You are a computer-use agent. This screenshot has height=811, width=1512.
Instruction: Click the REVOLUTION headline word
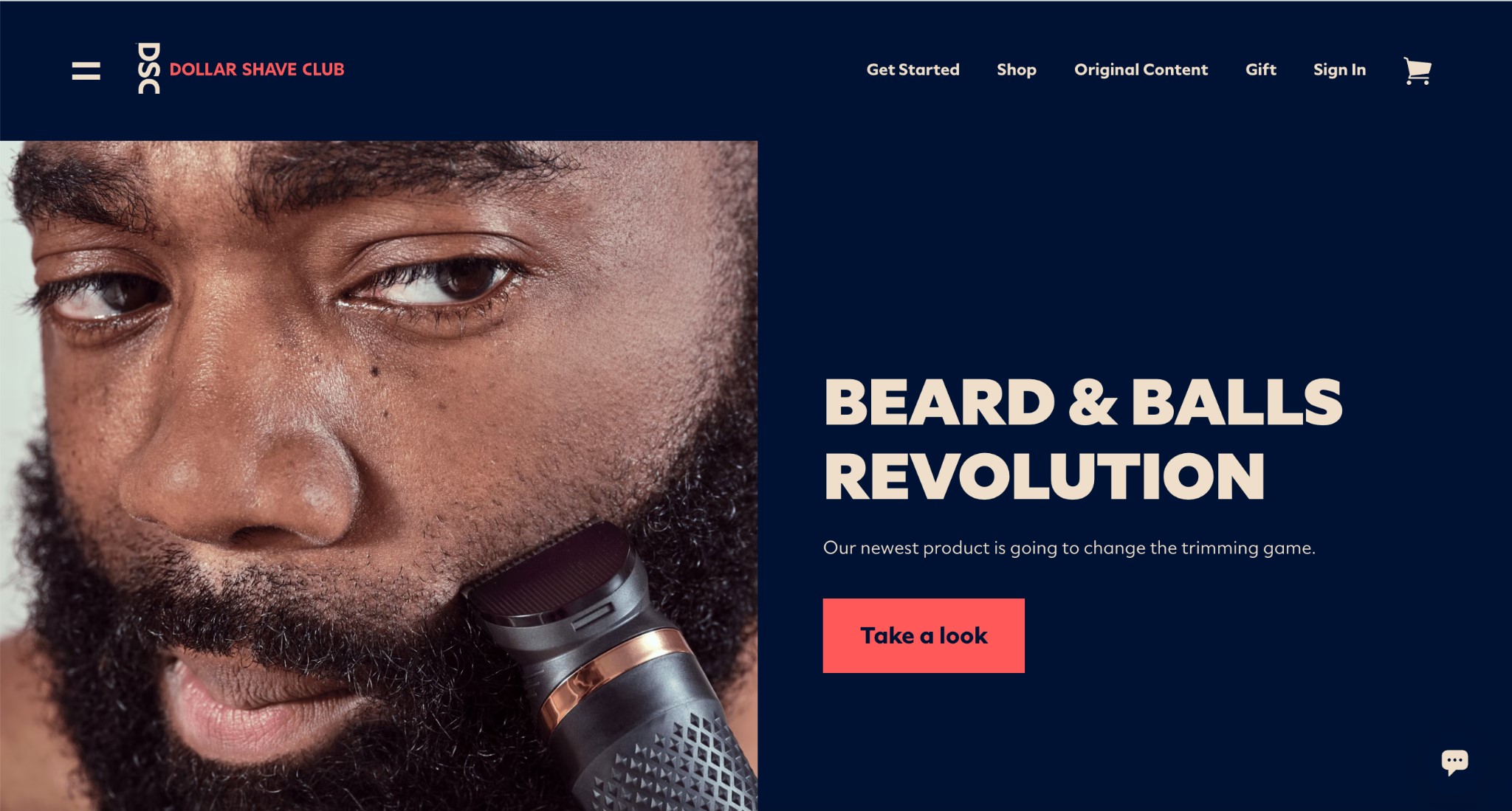1045,476
